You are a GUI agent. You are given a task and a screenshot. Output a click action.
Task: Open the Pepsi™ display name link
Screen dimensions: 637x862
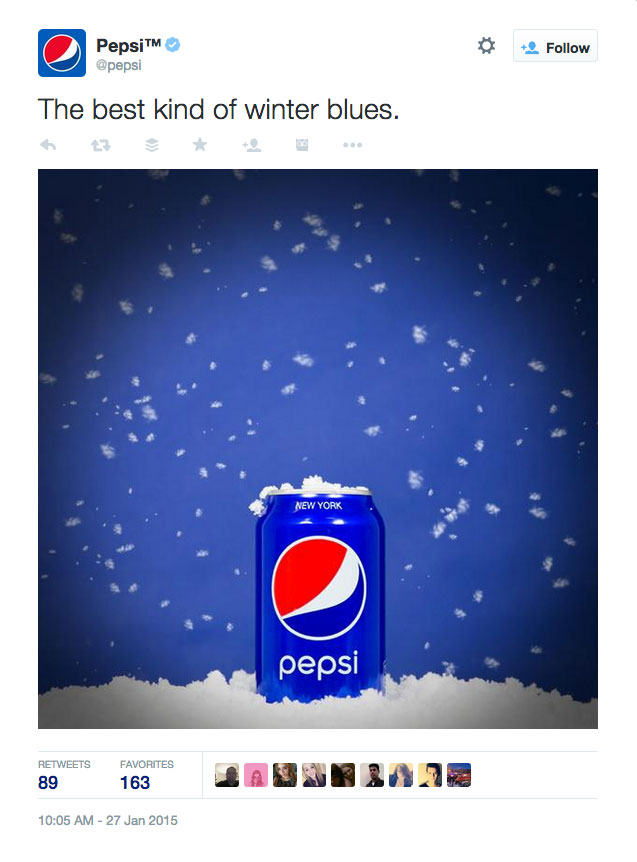[x=129, y=45]
